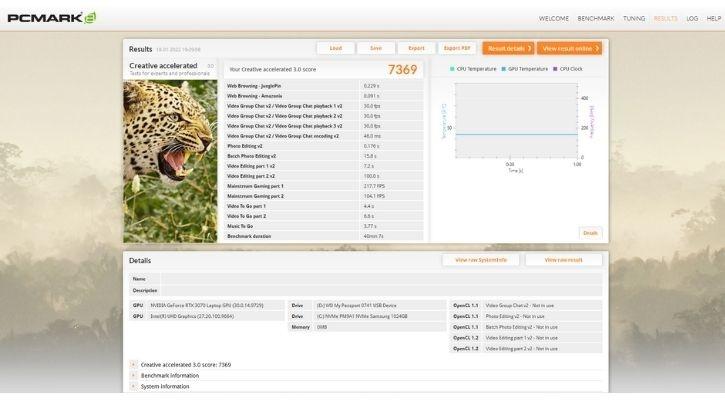The height and width of the screenshot is (400, 725).
Task: Expand the System information section
Action: pos(133,386)
